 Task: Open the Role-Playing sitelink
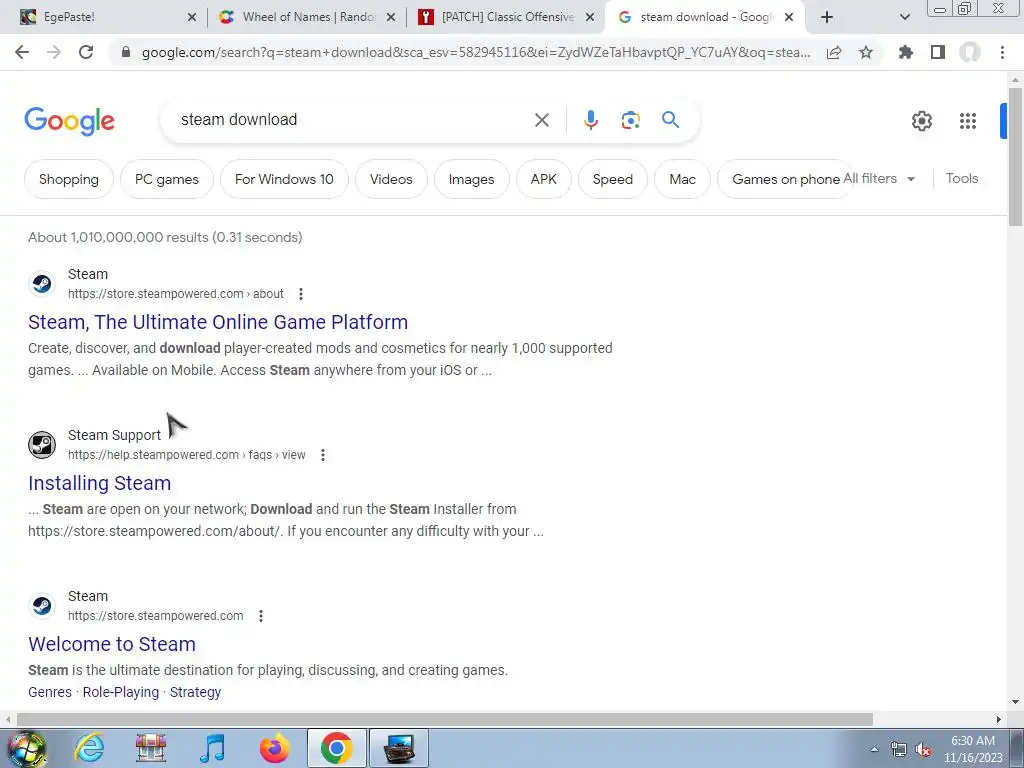click(121, 692)
